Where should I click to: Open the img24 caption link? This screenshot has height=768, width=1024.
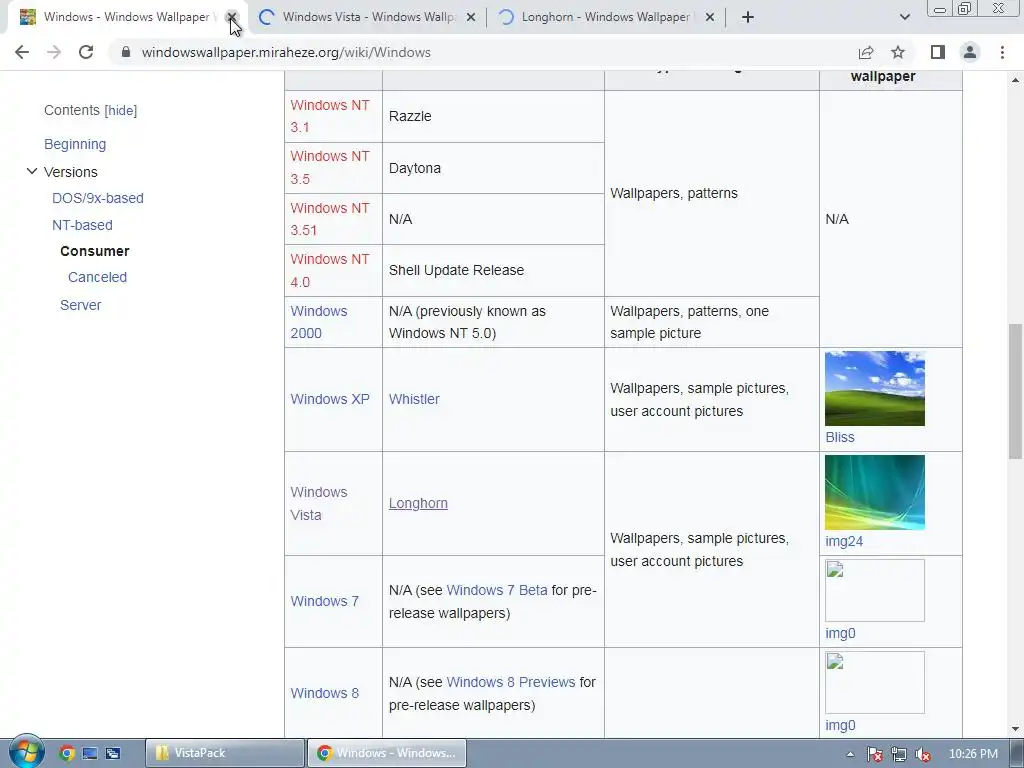click(844, 541)
